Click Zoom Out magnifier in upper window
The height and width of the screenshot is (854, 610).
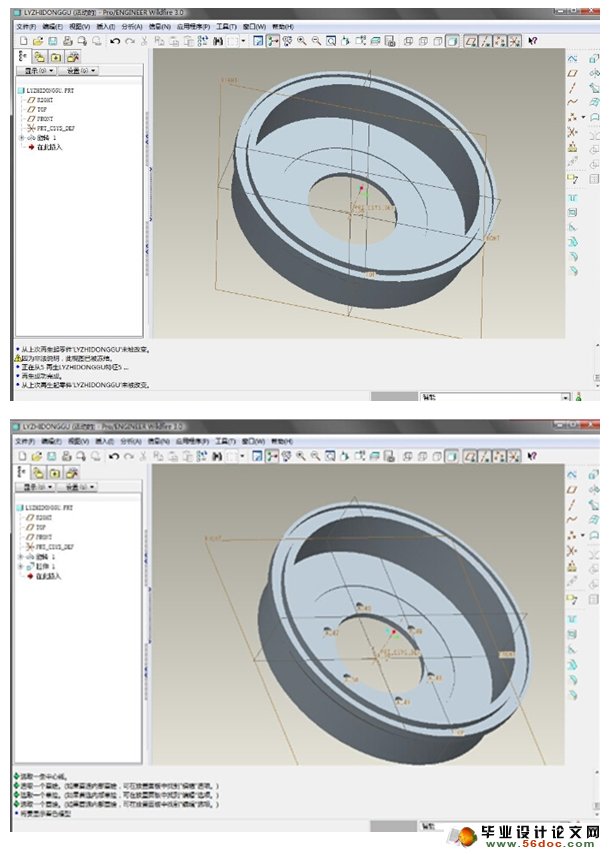coord(316,41)
